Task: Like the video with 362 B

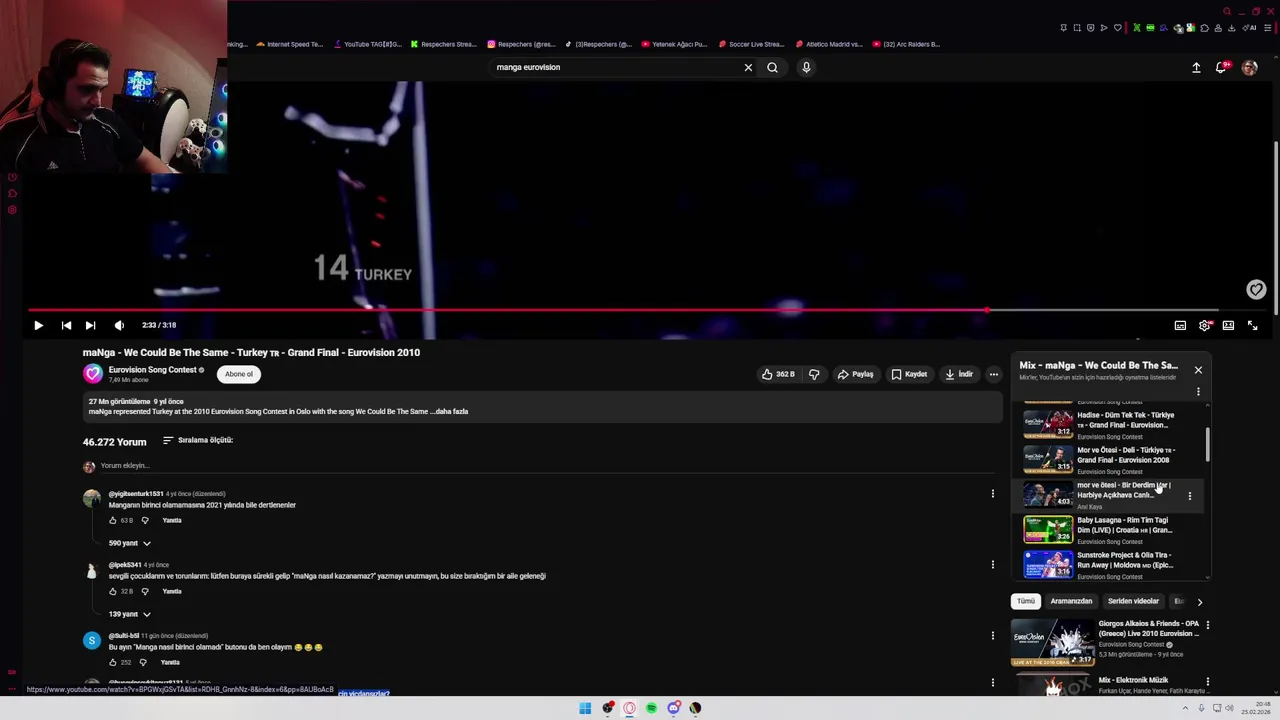Action: point(778,374)
